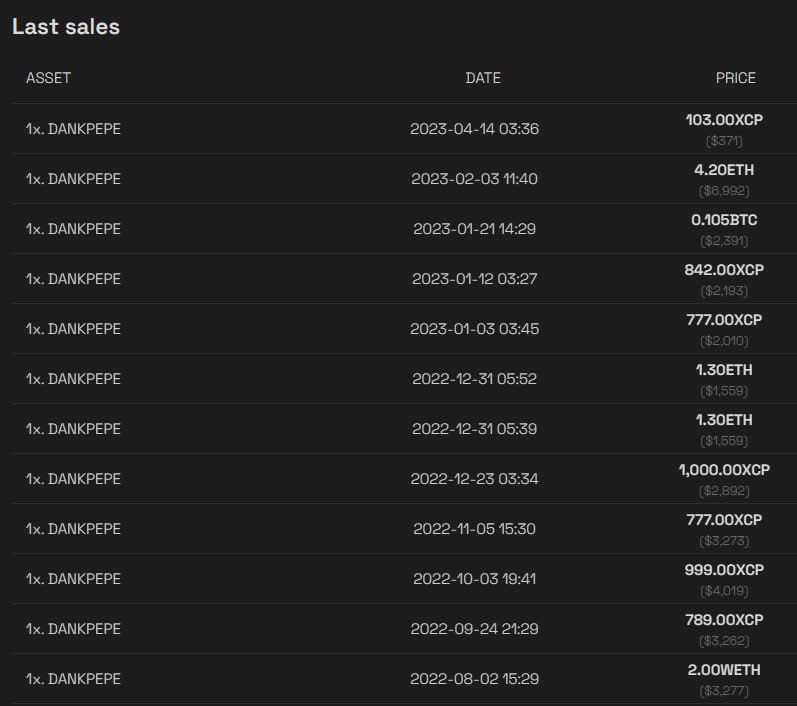Click the 103.00XCP price value
Image resolution: width=797 pixels, height=706 pixels.
pos(724,119)
